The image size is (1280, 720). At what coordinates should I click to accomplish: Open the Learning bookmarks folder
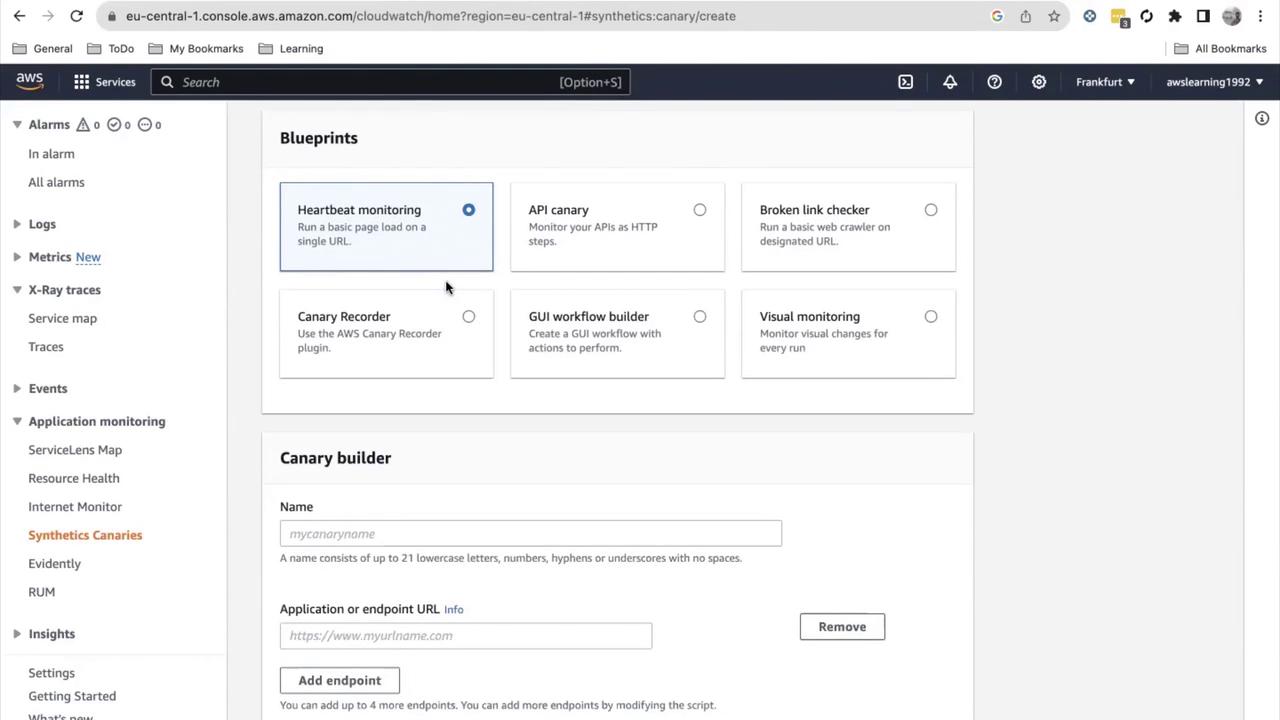pos(291,48)
